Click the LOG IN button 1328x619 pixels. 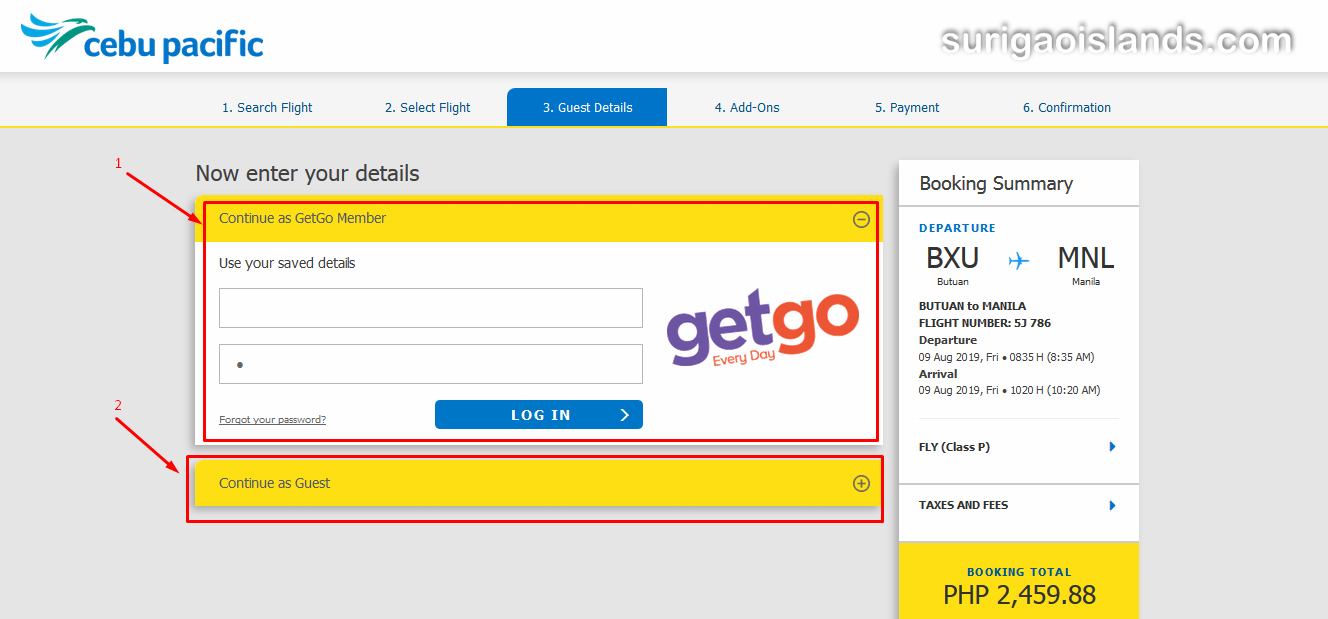click(539, 415)
